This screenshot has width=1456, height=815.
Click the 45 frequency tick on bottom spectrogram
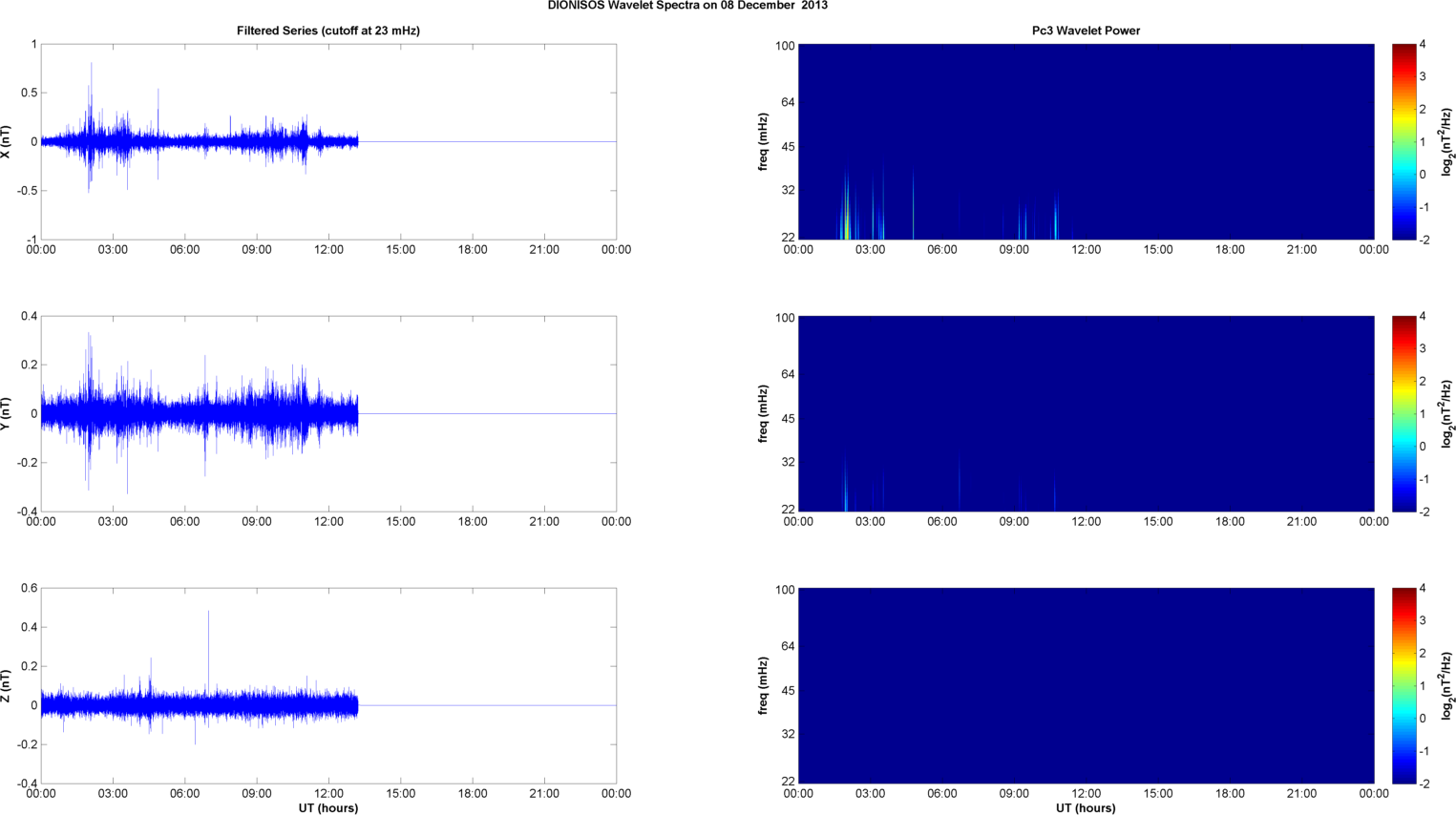788,691
